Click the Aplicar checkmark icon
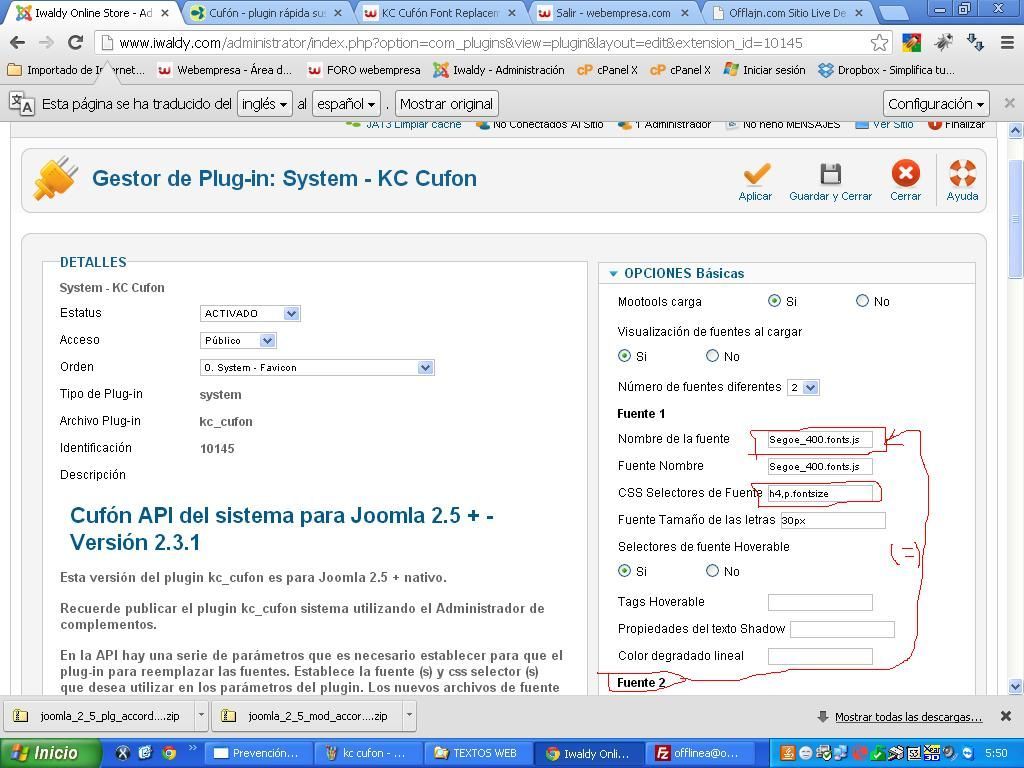 [756, 174]
